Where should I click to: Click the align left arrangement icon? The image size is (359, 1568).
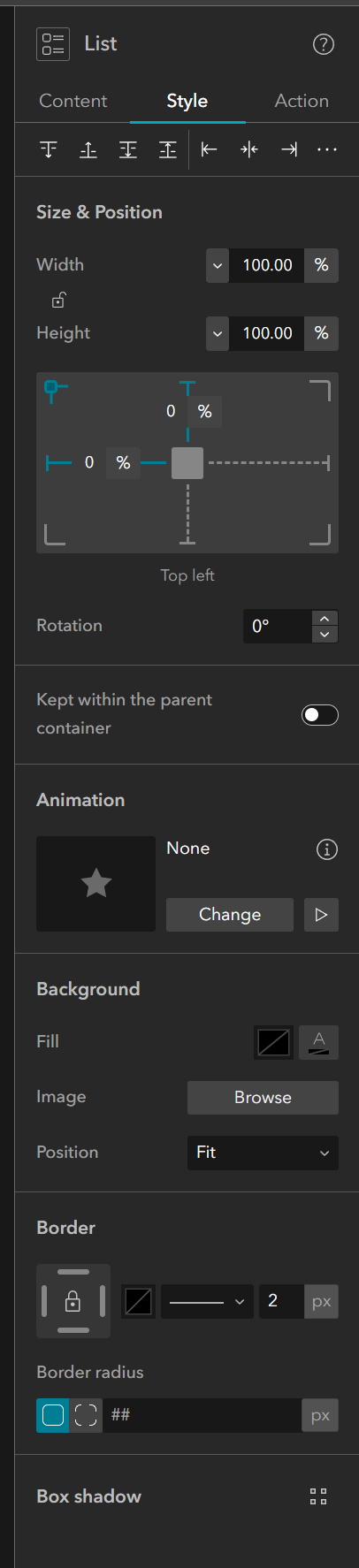pyautogui.click(x=210, y=149)
